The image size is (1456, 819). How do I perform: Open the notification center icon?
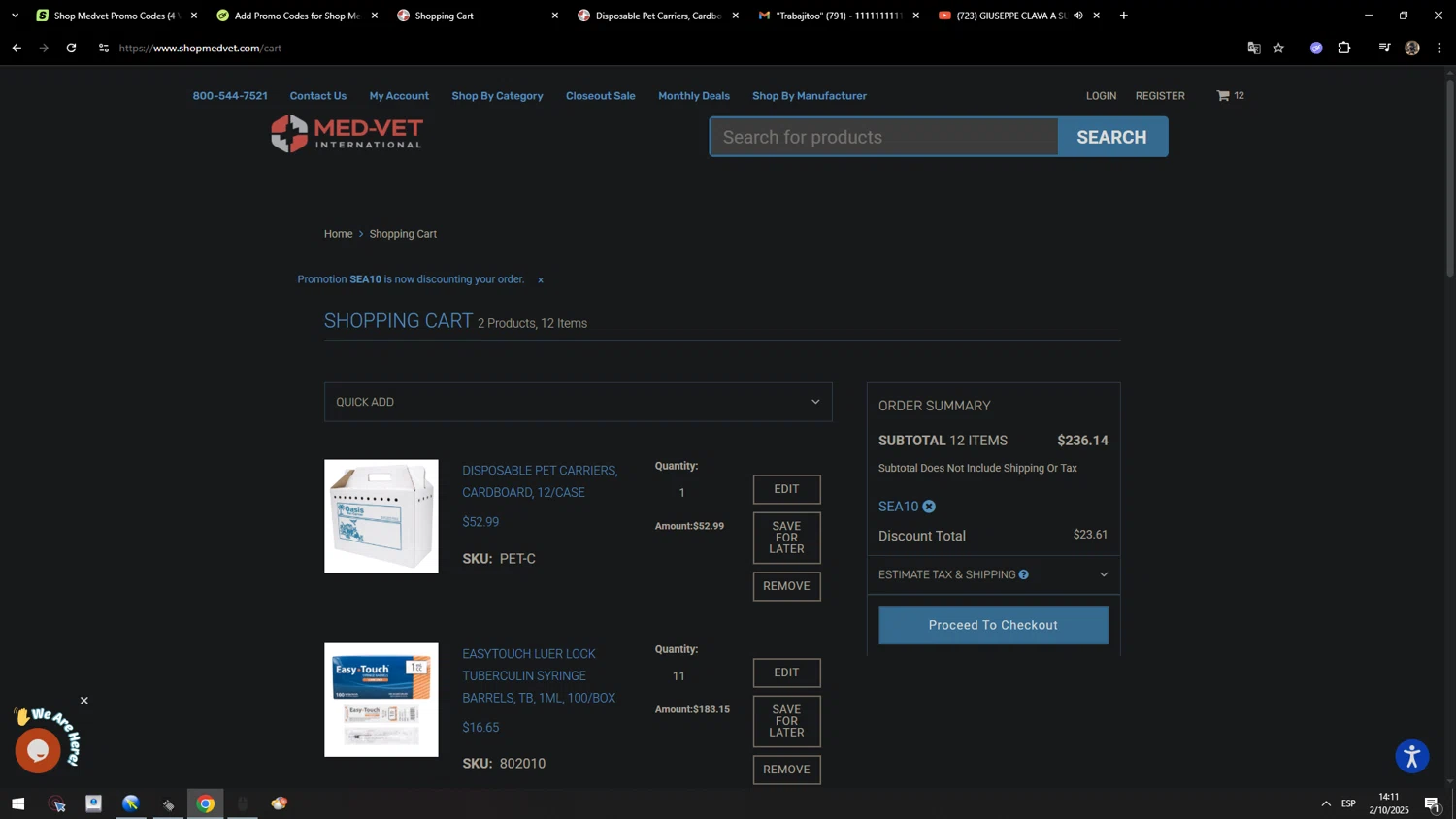tap(1432, 803)
